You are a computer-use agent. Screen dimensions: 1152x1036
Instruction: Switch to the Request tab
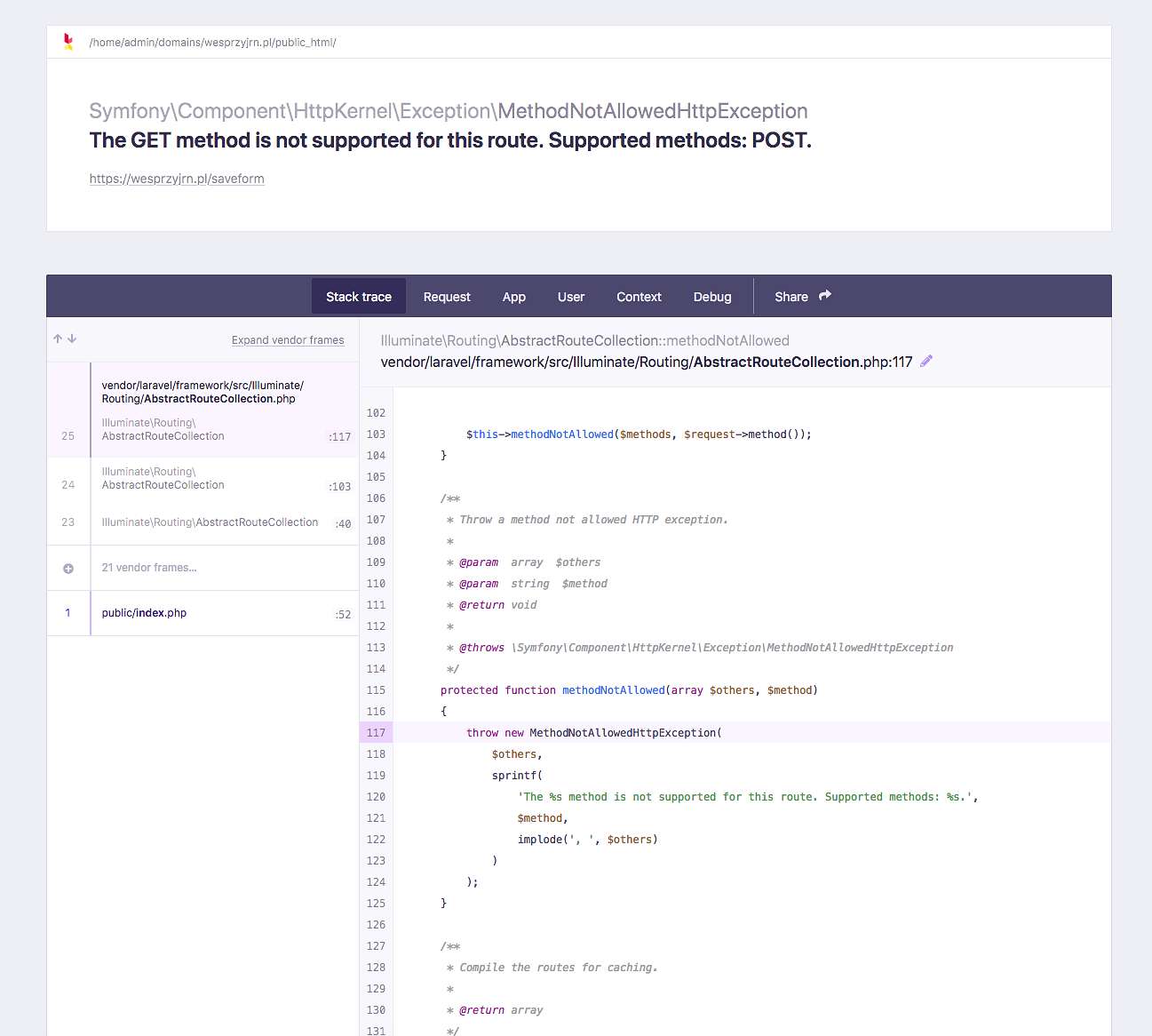[x=447, y=296]
